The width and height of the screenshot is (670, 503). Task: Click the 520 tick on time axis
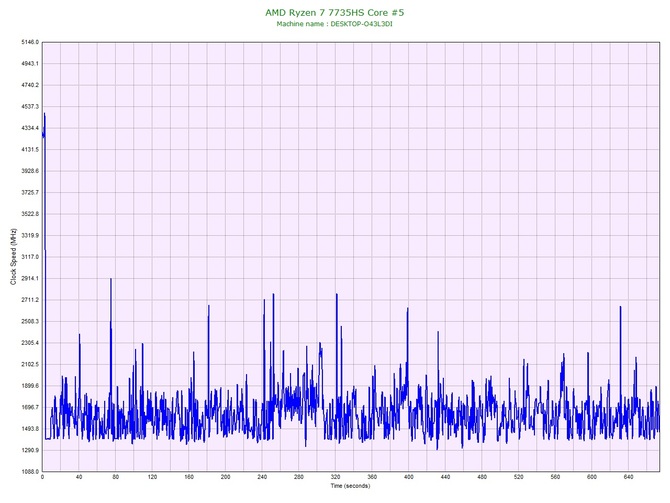pyautogui.click(x=519, y=477)
